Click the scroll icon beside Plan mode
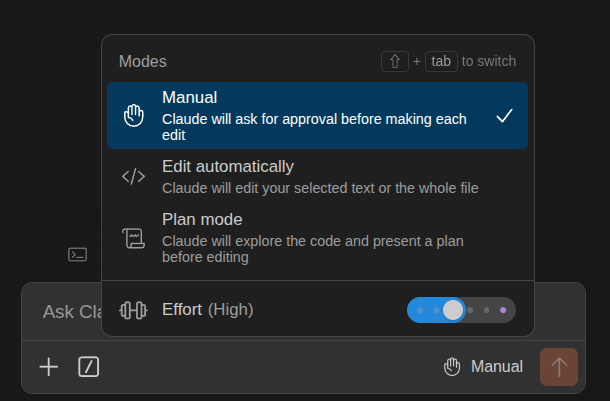 coord(133,238)
